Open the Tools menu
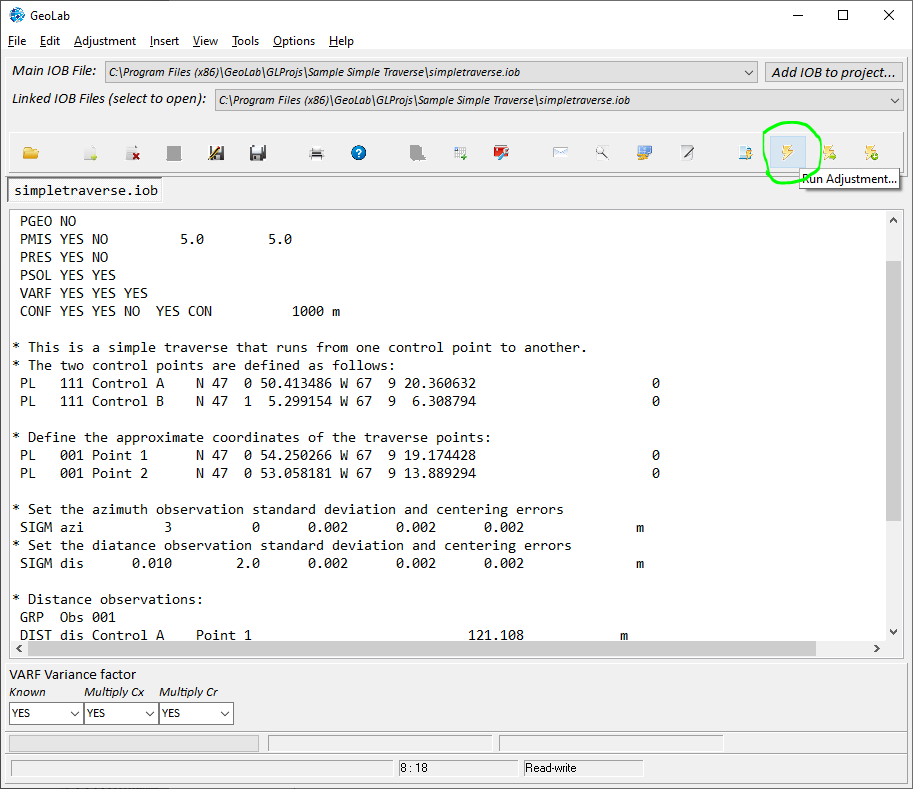The height and width of the screenshot is (789, 913). [245, 41]
